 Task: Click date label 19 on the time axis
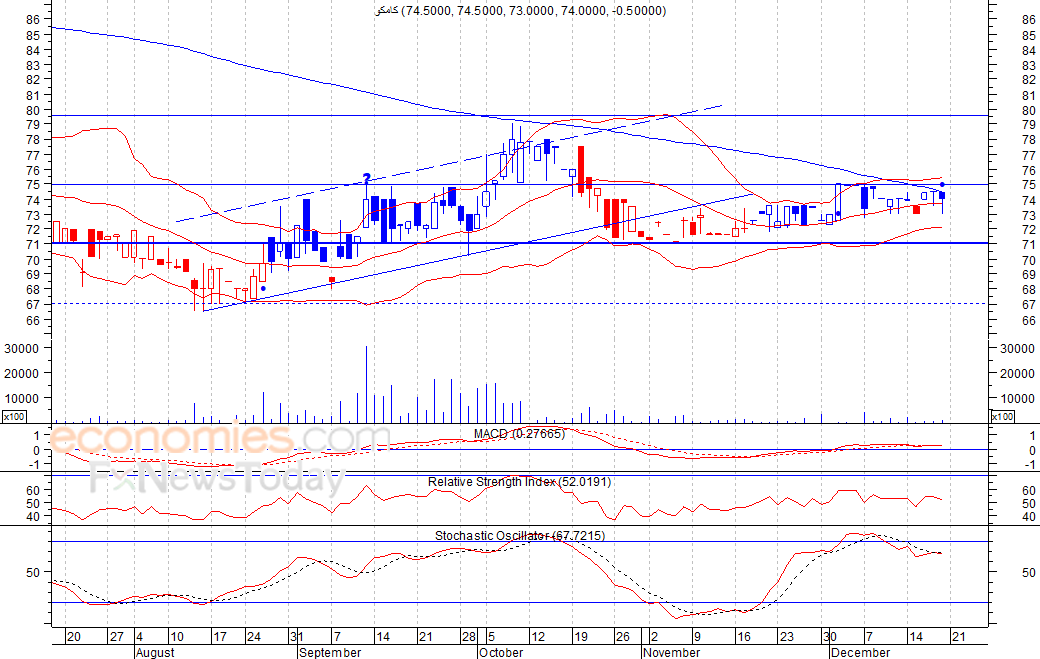tap(581, 636)
